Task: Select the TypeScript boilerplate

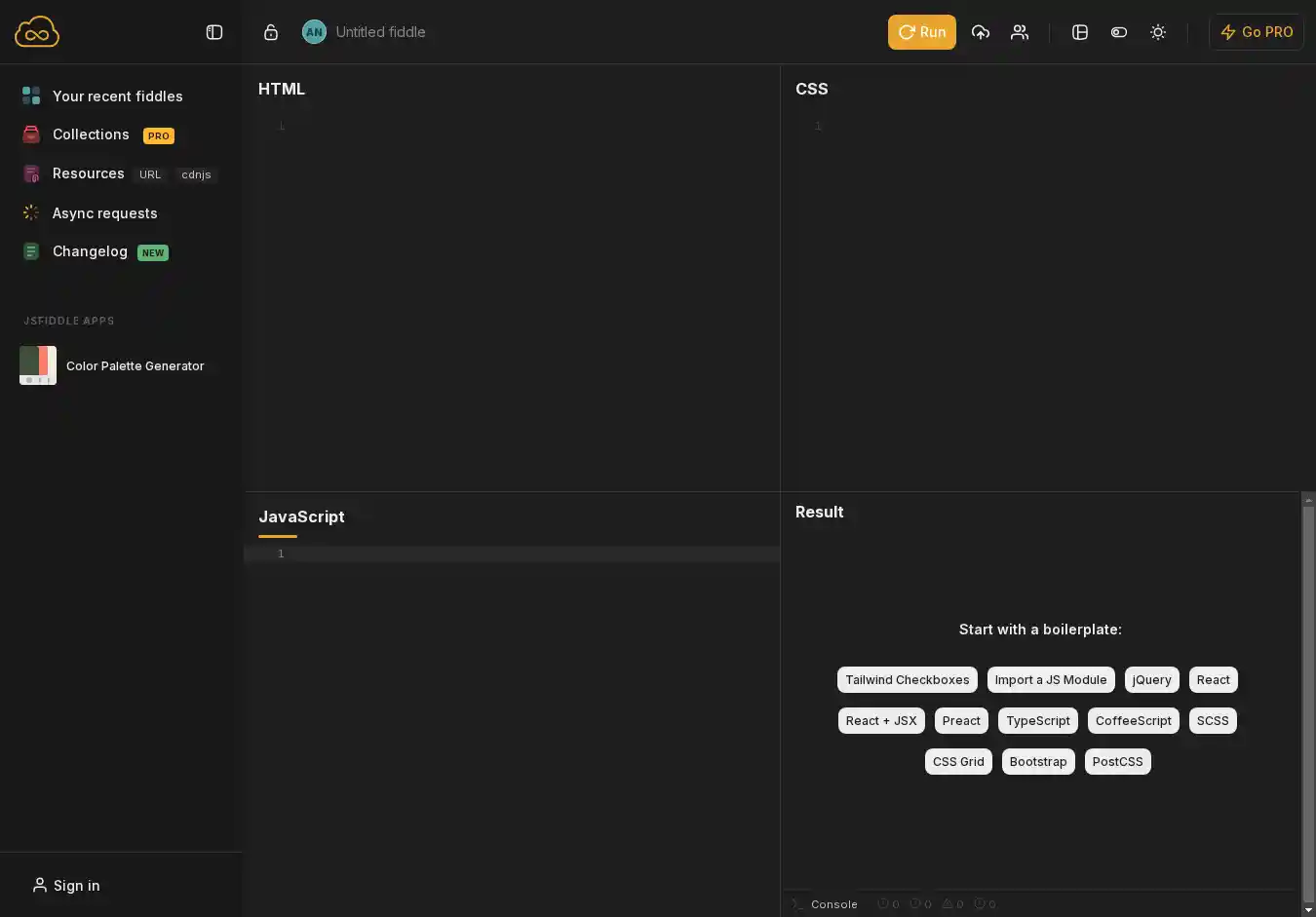Action: 1037,721
